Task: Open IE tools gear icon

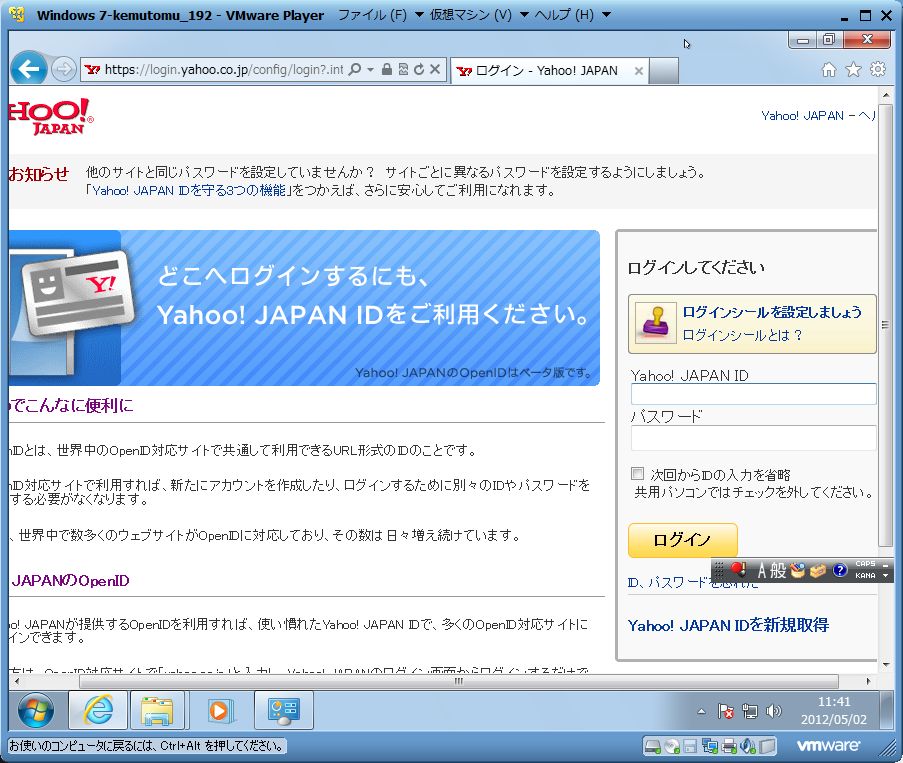Action: point(878,70)
